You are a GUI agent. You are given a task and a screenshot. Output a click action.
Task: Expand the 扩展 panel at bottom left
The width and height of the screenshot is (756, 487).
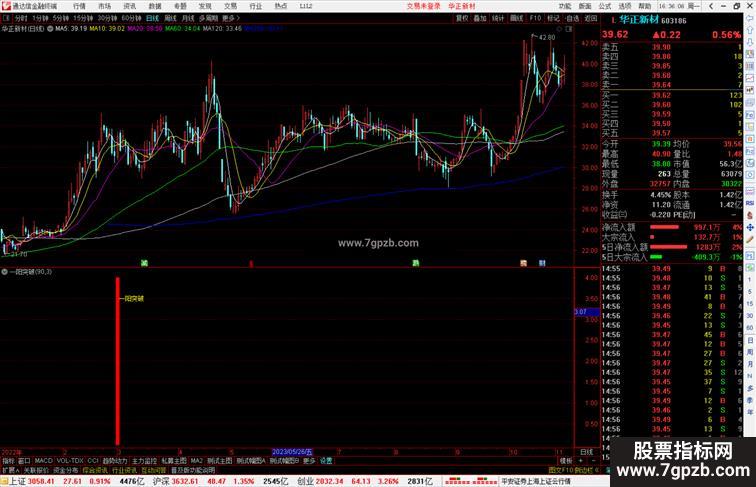click(10, 470)
